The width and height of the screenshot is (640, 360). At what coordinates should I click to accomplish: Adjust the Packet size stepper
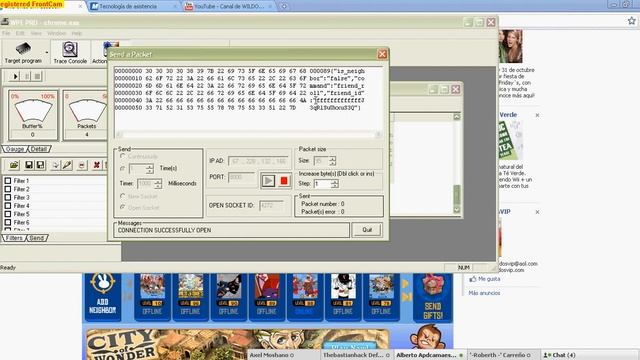click(x=333, y=161)
